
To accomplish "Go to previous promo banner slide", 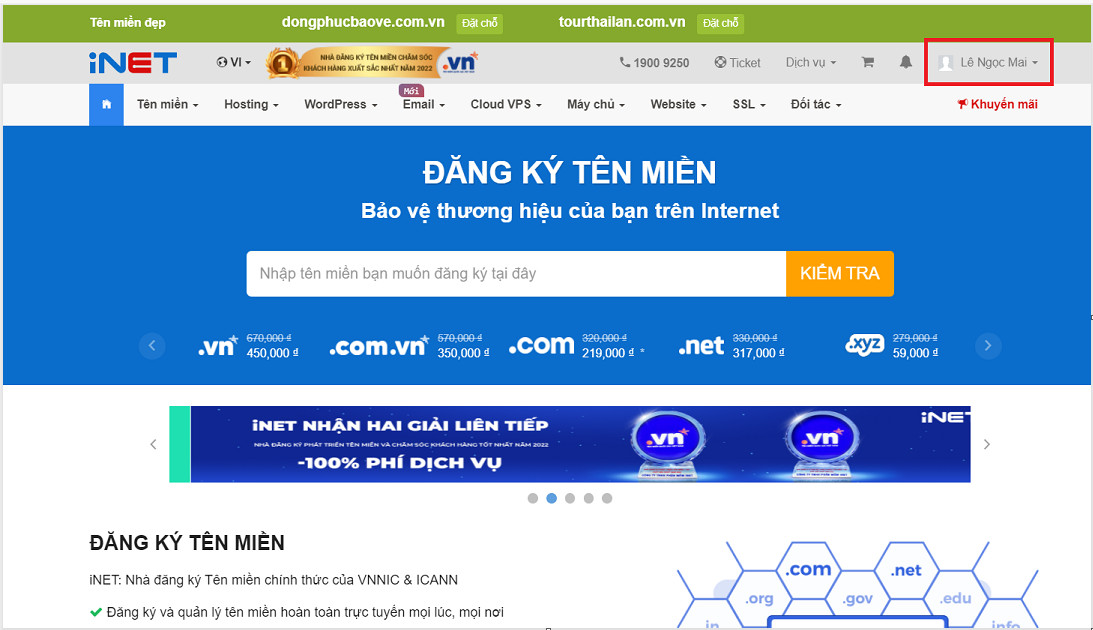I will coord(153,444).
